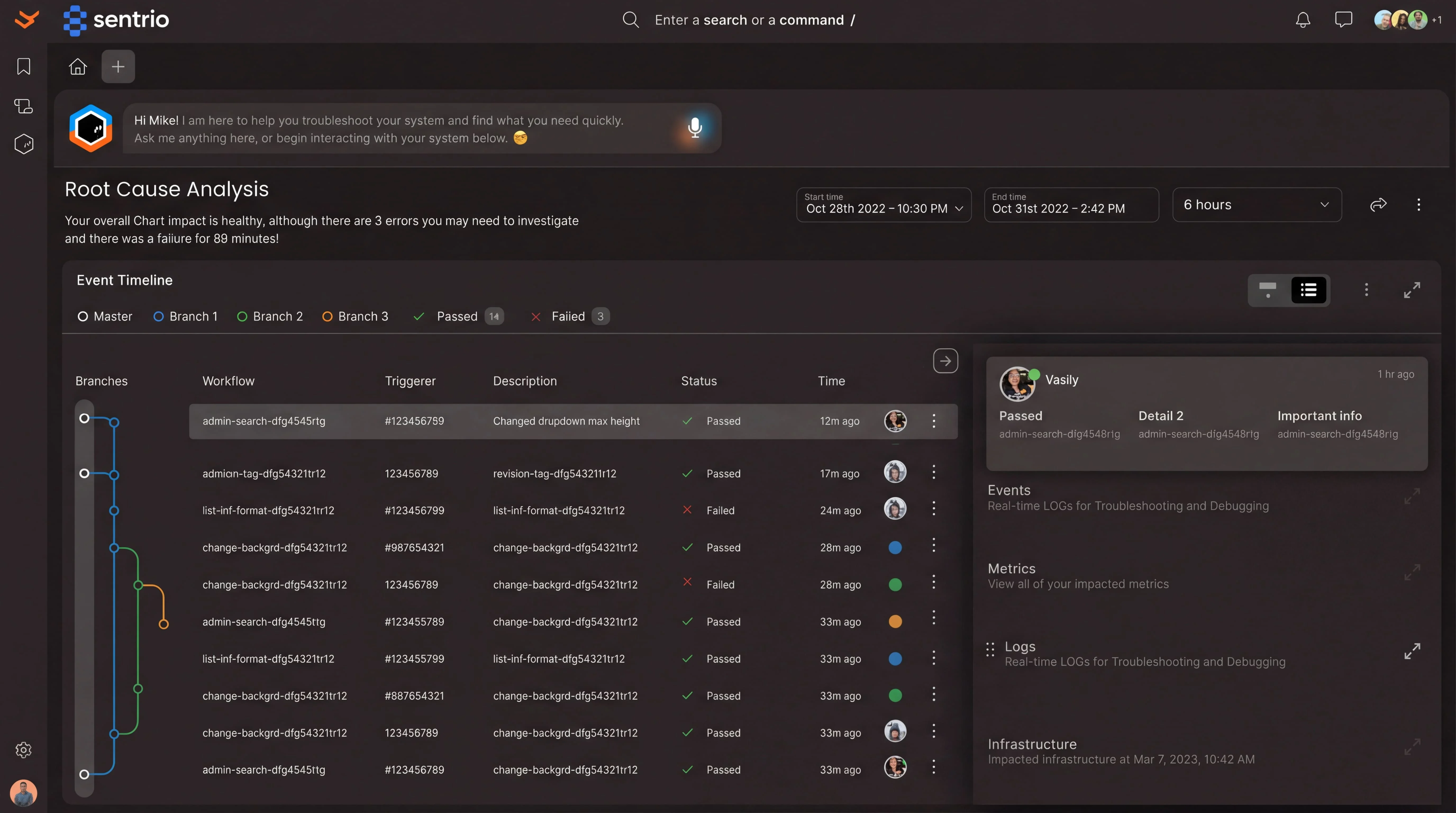Activate the microphone voice input
This screenshot has width=1456, height=813.
(x=695, y=128)
